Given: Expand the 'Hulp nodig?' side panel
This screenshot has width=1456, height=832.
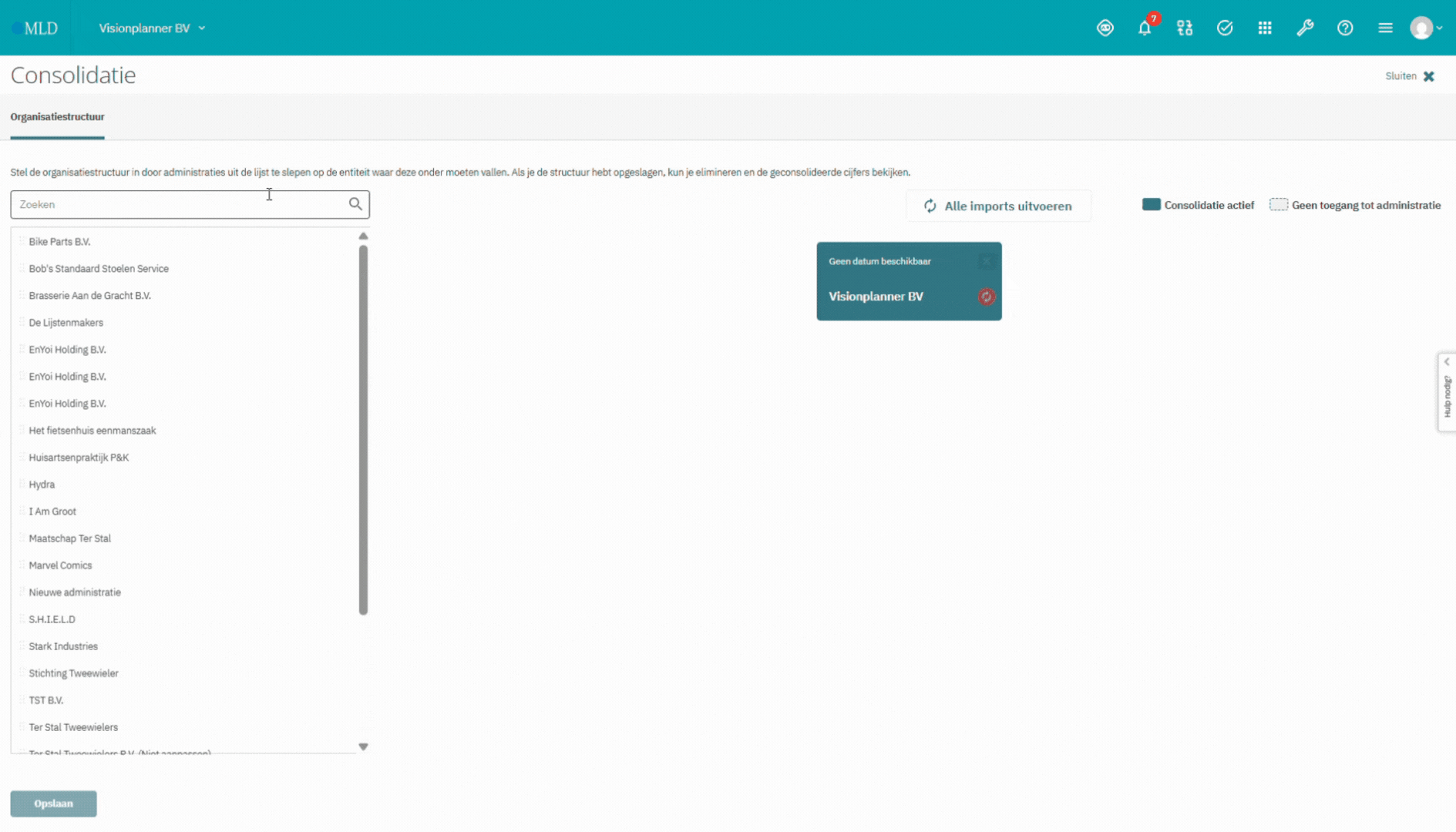Looking at the screenshot, I should click(x=1447, y=393).
